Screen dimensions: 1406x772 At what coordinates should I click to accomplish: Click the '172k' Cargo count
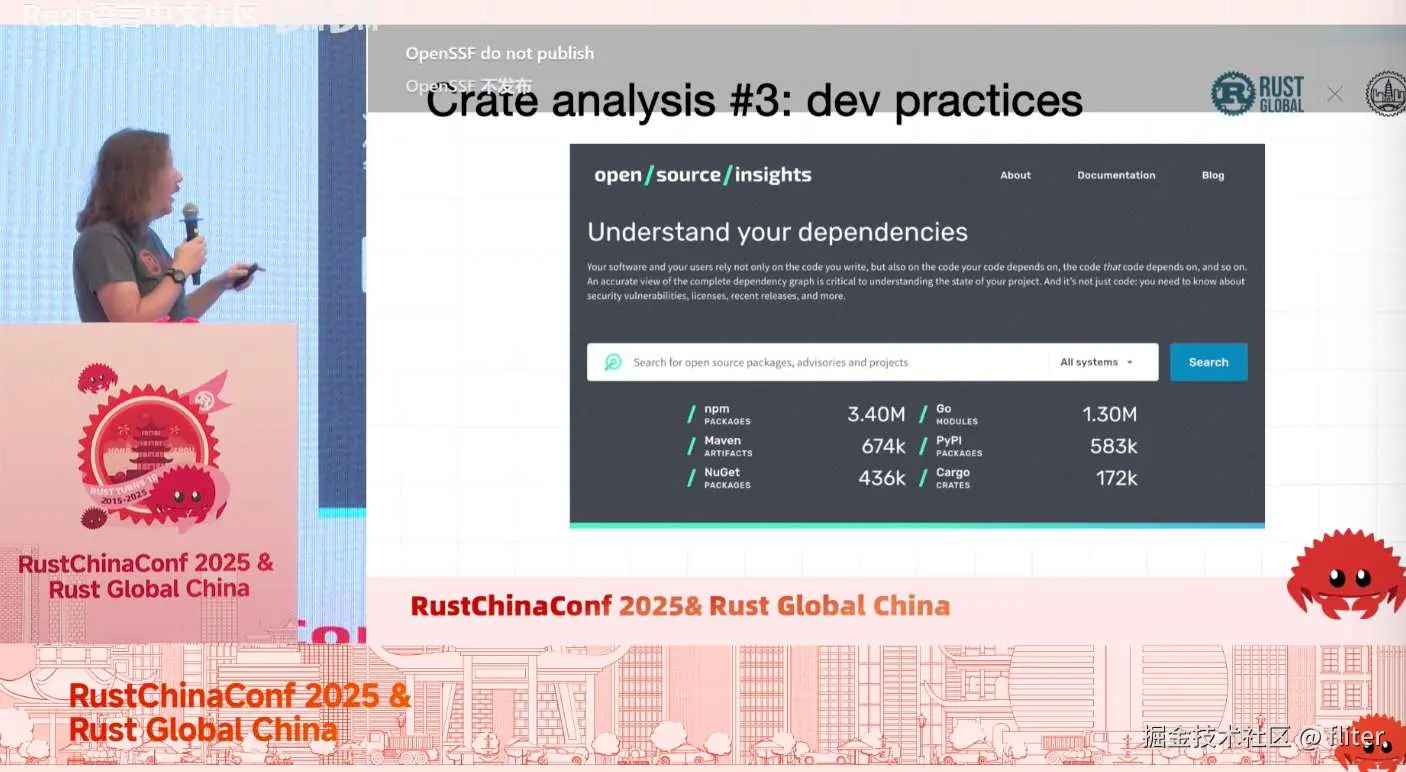point(1116,478)
